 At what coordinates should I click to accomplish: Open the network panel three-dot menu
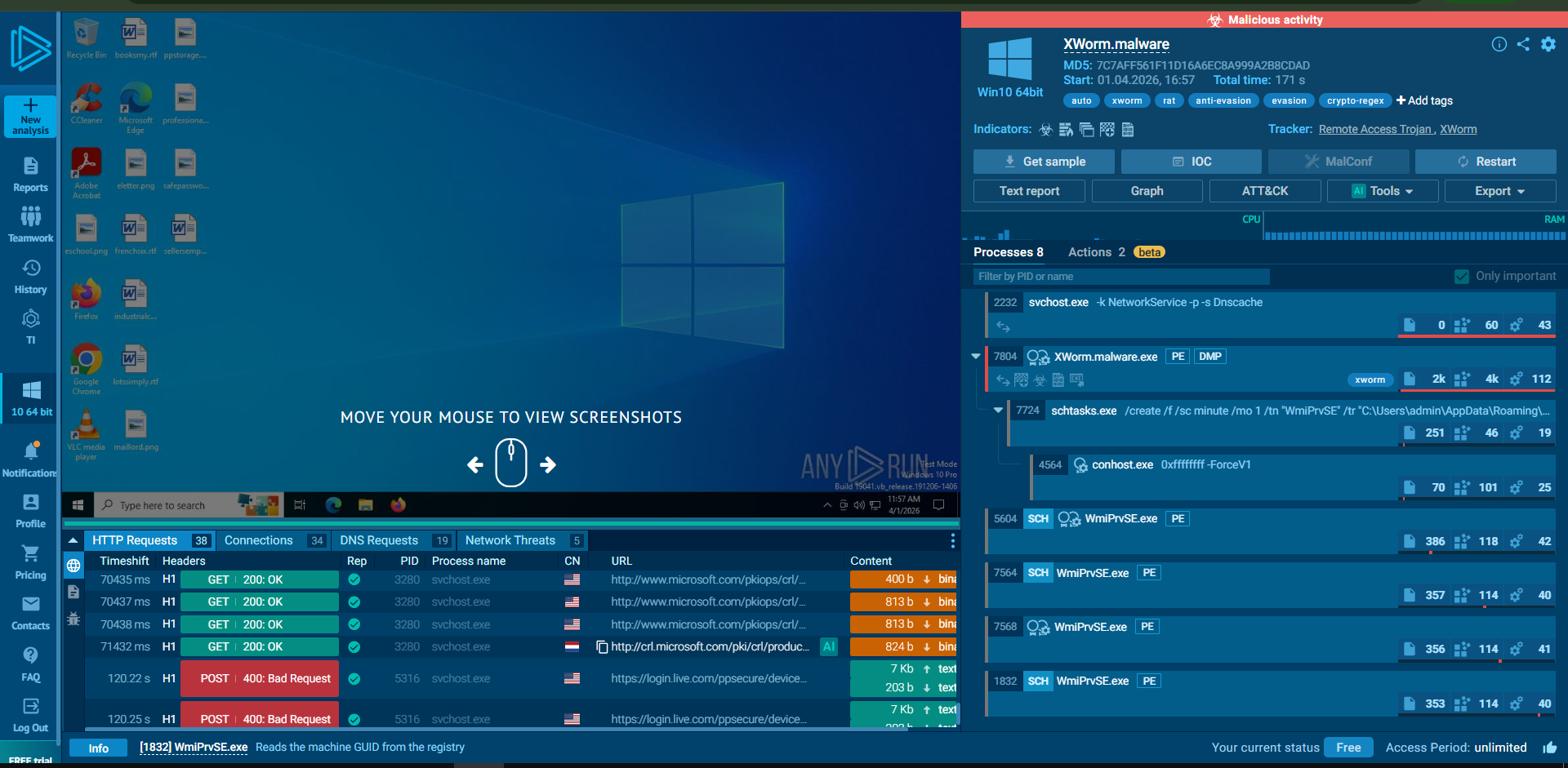pyautogui.click(x=952, y=540)
